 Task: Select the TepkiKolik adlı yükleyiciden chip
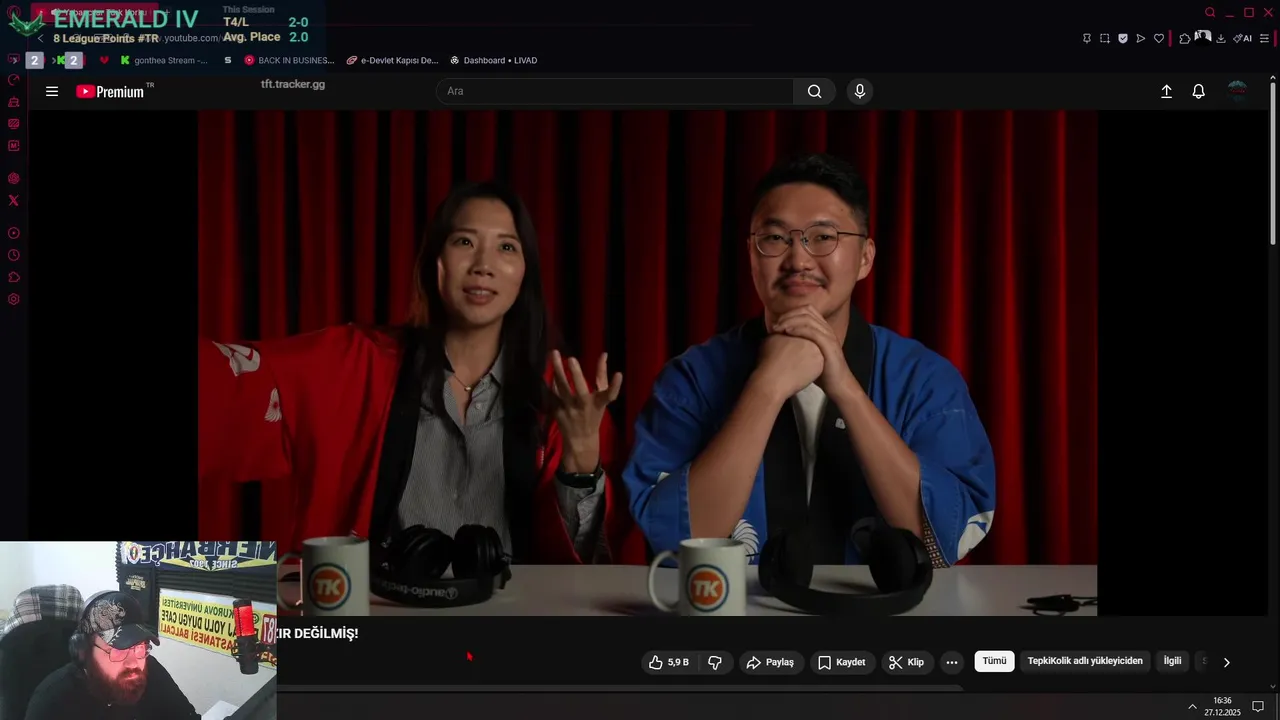click(x=1085, y=661)
